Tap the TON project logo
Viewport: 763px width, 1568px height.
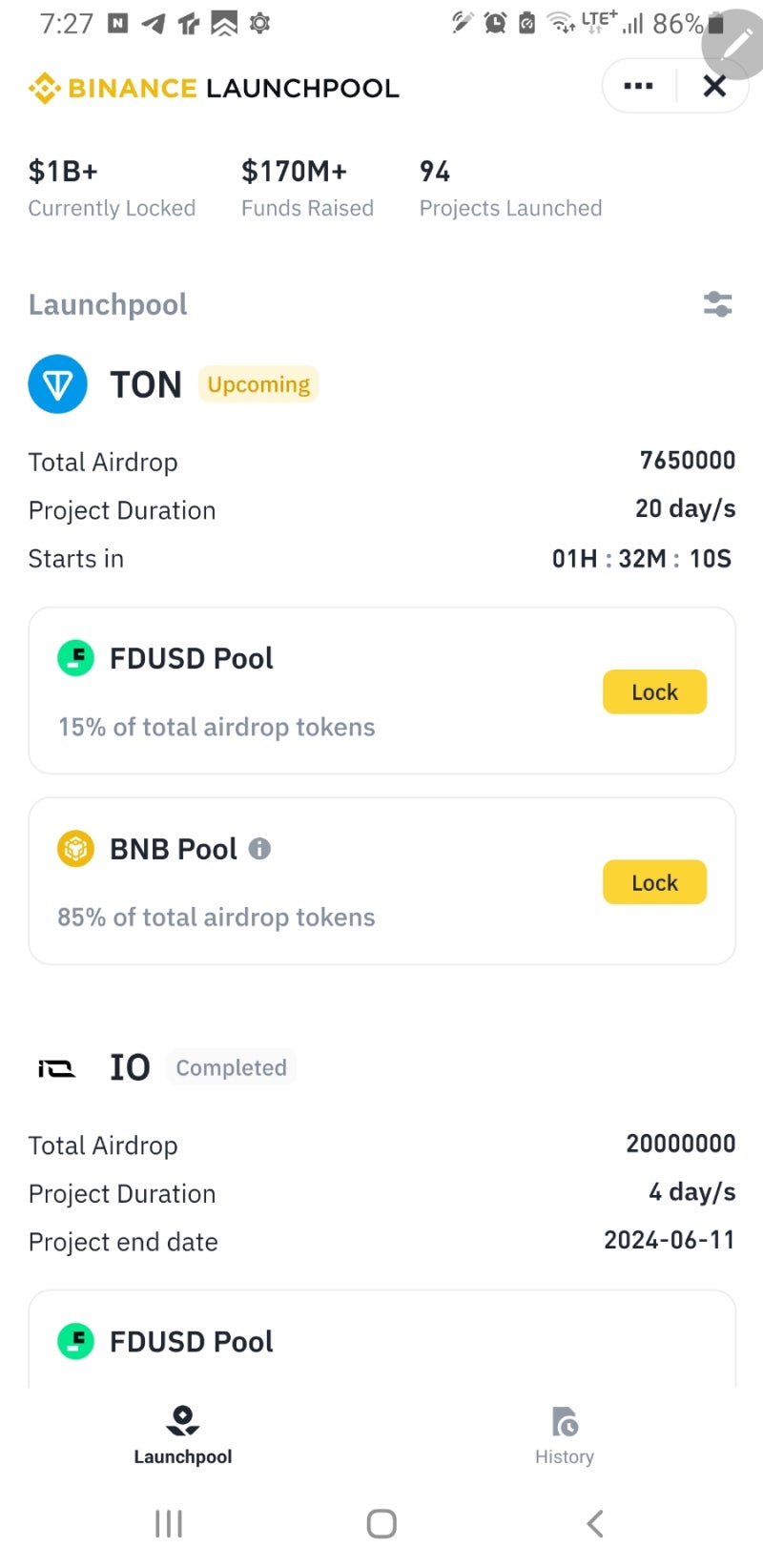(57, 384)
